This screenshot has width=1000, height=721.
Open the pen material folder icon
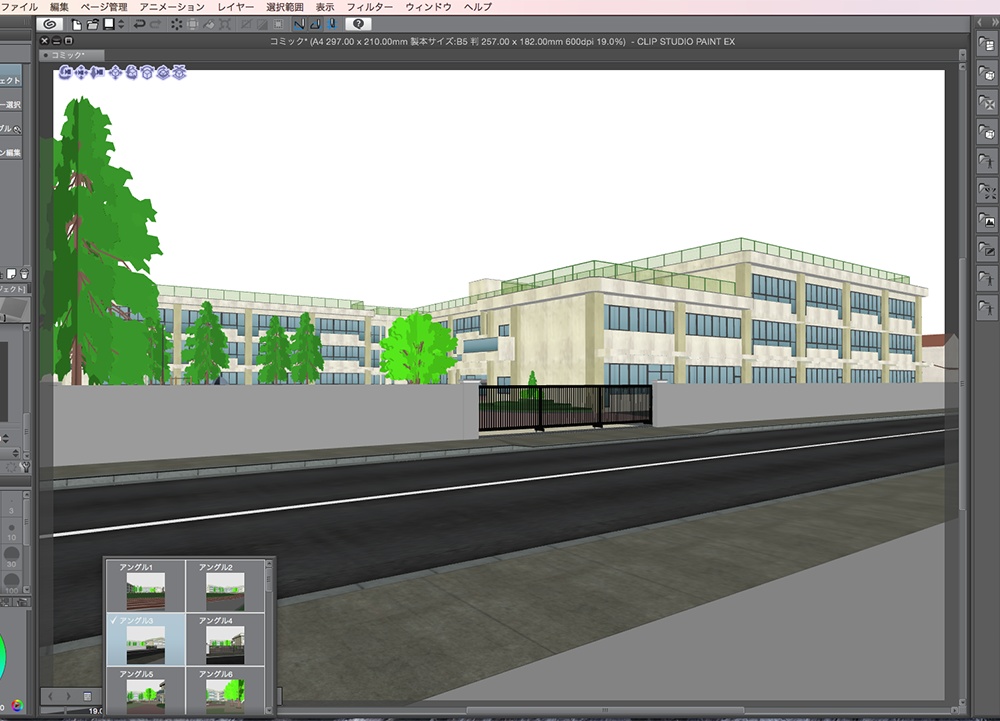point(987,249)
